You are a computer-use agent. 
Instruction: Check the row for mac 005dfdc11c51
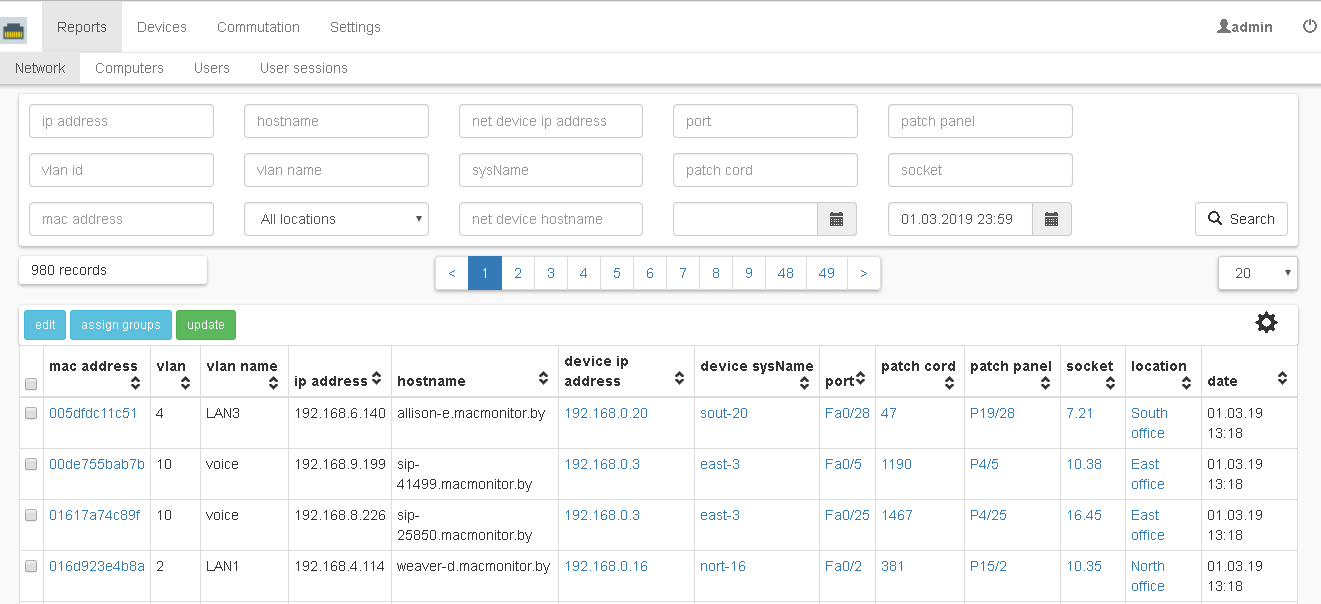click(31, 413)
